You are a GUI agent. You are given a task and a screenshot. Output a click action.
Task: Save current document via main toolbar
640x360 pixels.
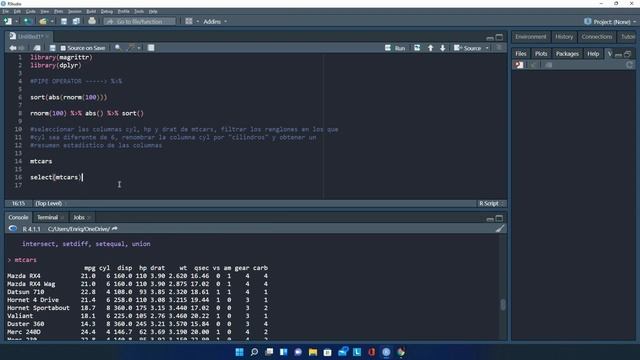coord(64,21)
